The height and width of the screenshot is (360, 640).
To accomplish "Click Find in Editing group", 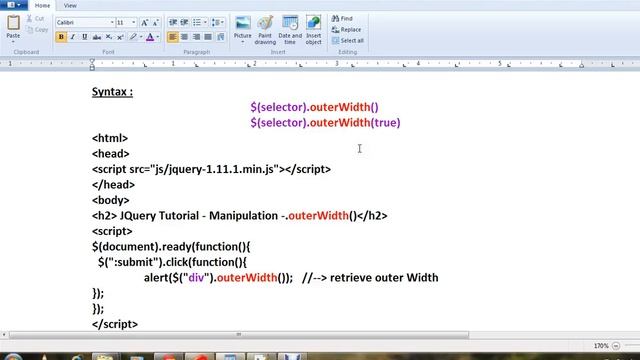I will click(x=342, y=18).
